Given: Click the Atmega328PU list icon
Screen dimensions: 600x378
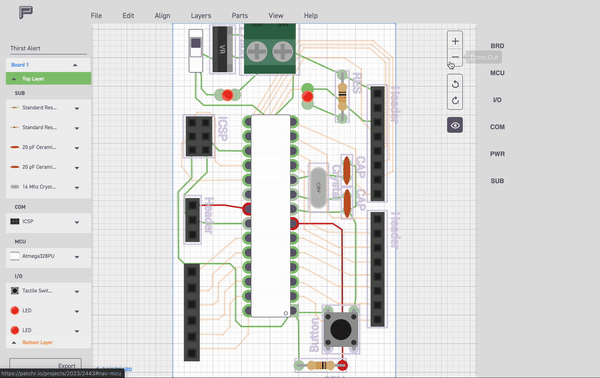Looking at the screenshot, I should click(x=15, y=256).
